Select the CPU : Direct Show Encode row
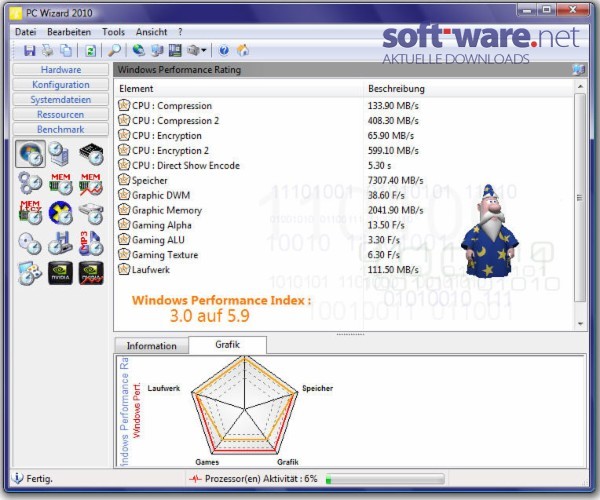This screenshot has height=500, width=600. 344,165
